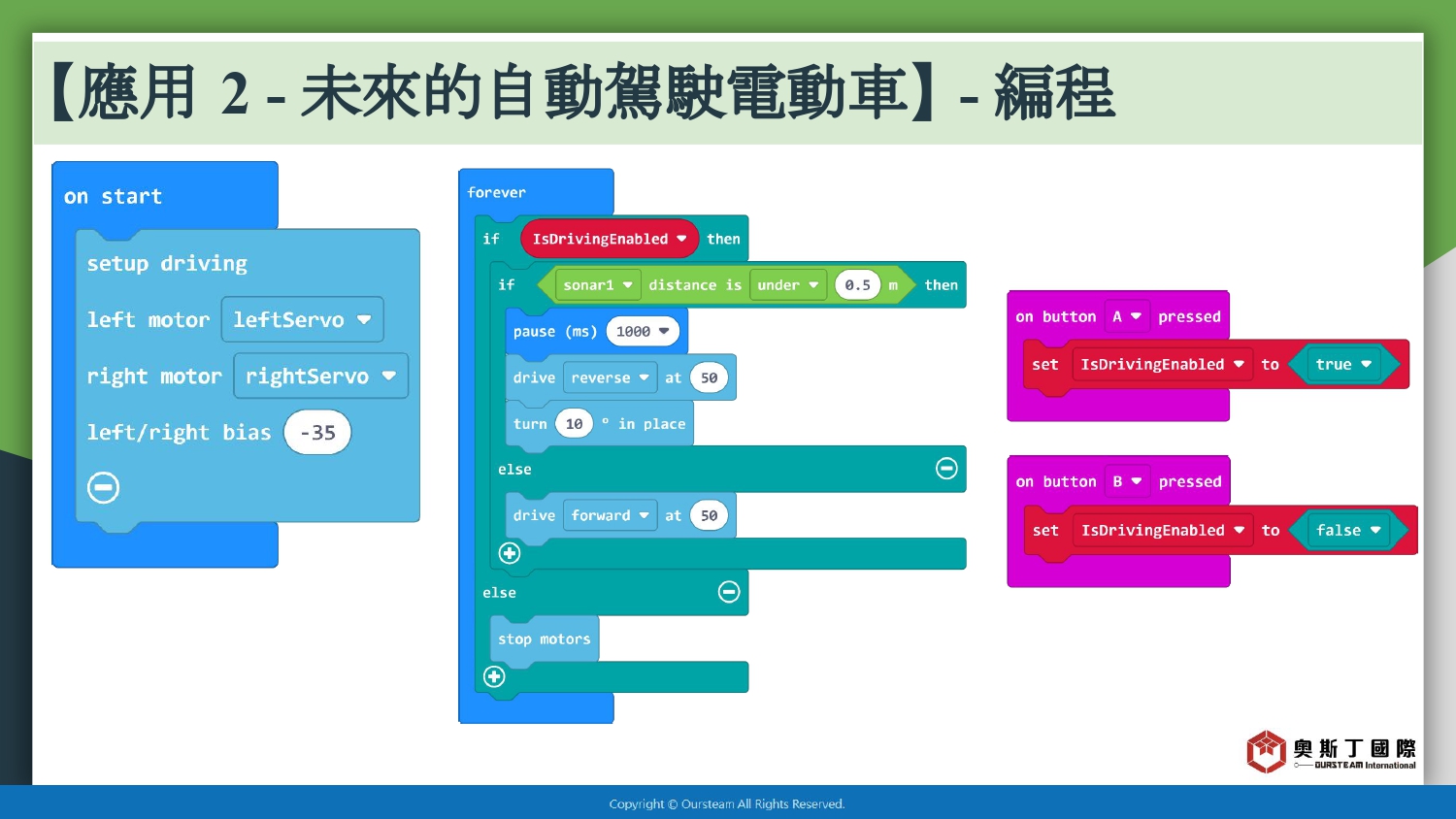Click the sonar distance value 0.5
This screenshot has width=1456, height=819.
[x=857, y=285]
